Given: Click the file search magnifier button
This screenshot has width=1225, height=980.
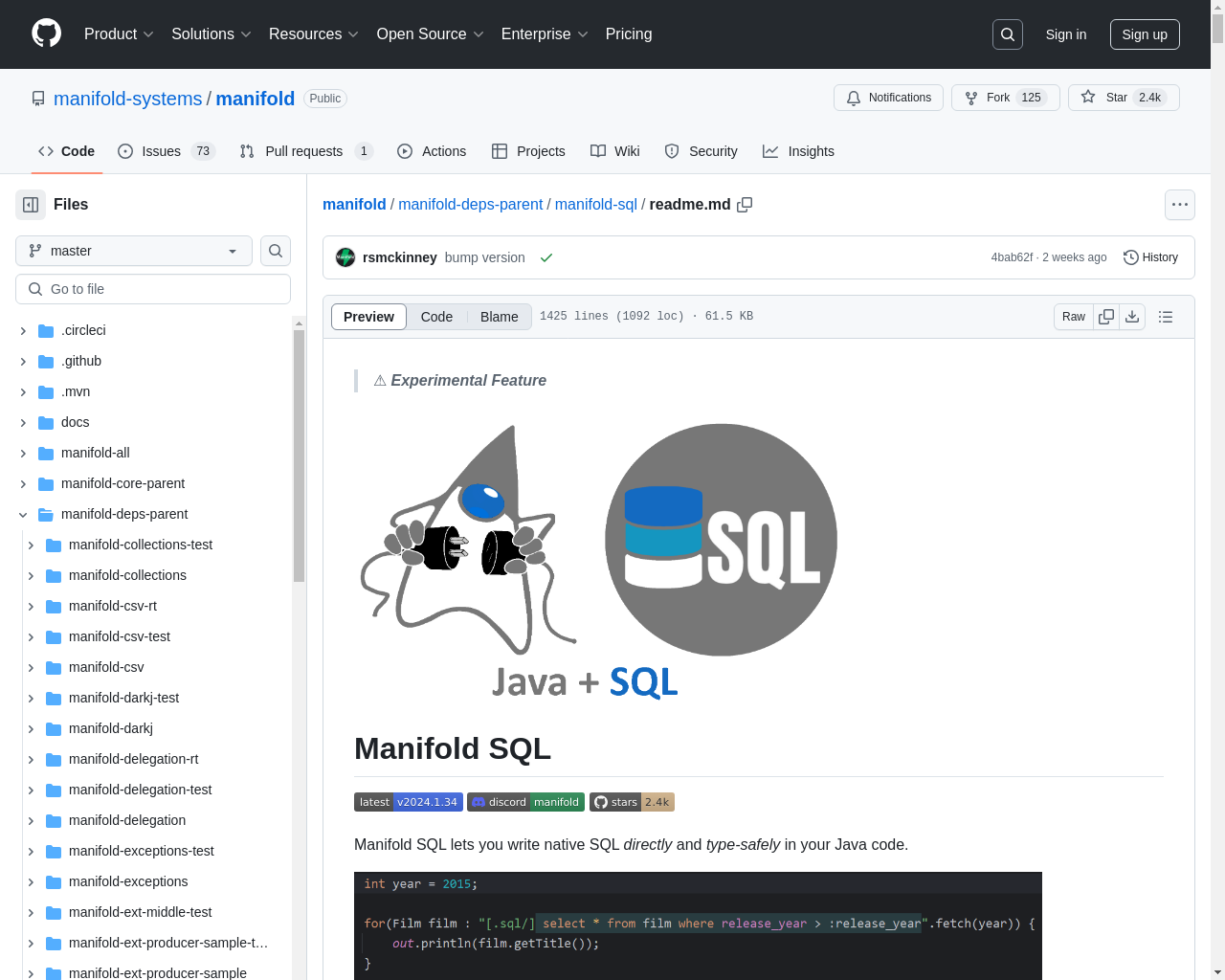Looking at the screenshot, I should coord(276,251).
